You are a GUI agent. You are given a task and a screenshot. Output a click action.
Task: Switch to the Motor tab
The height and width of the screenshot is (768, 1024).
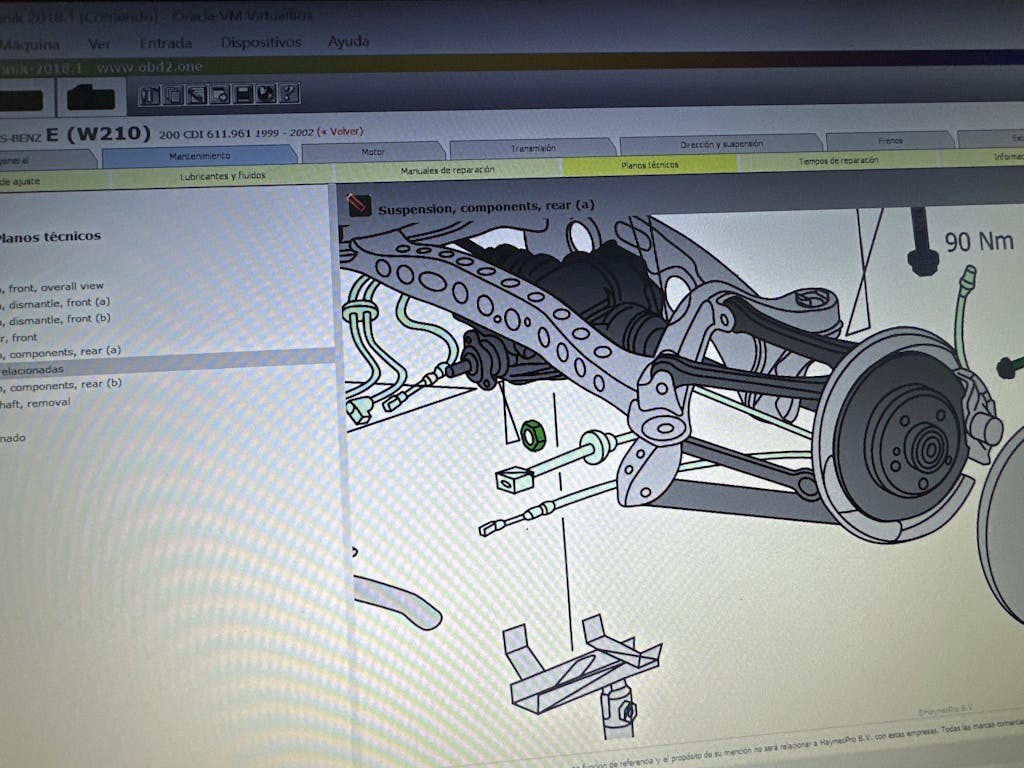coord(372,152)
